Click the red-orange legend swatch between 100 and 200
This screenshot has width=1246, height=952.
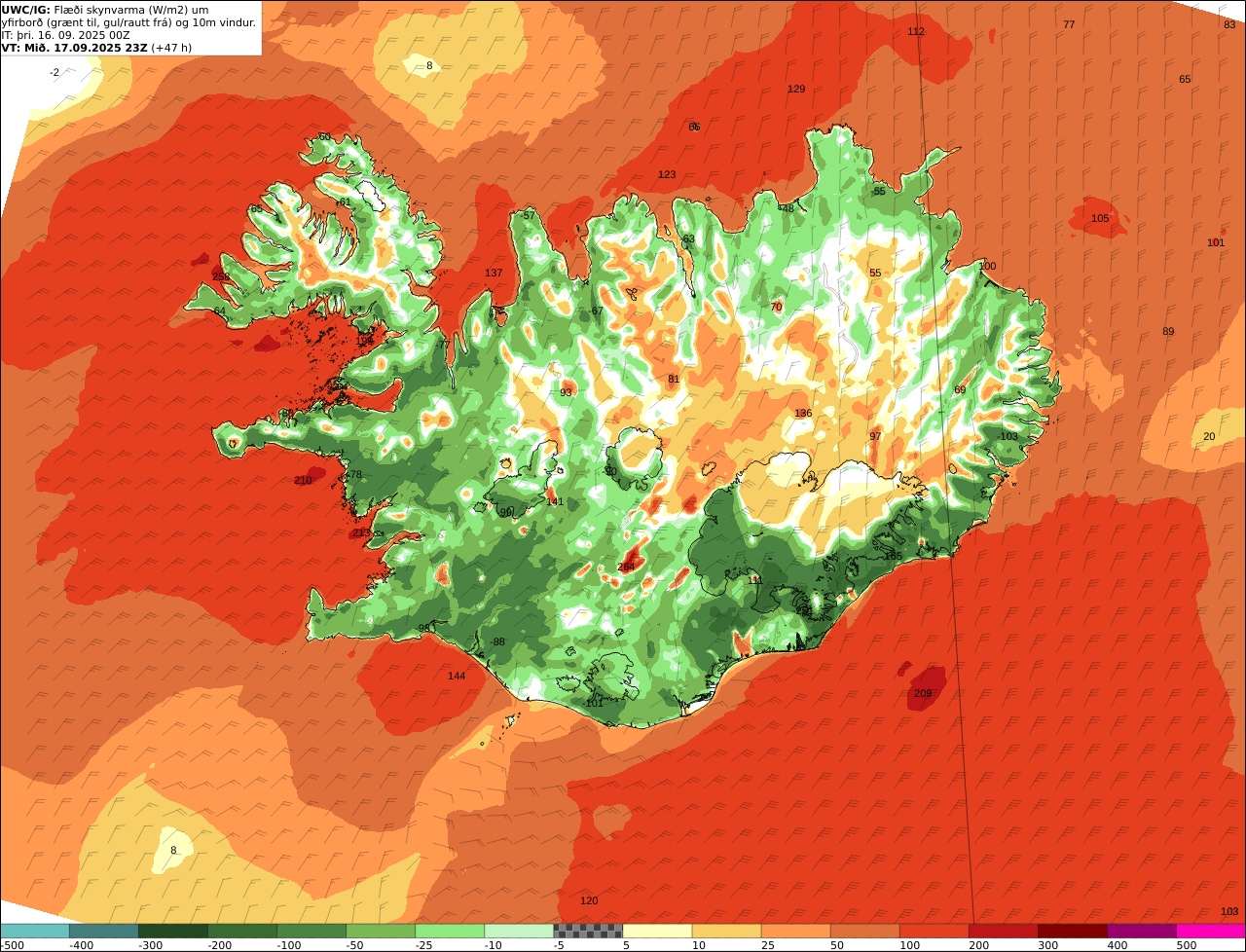(934, 931)
